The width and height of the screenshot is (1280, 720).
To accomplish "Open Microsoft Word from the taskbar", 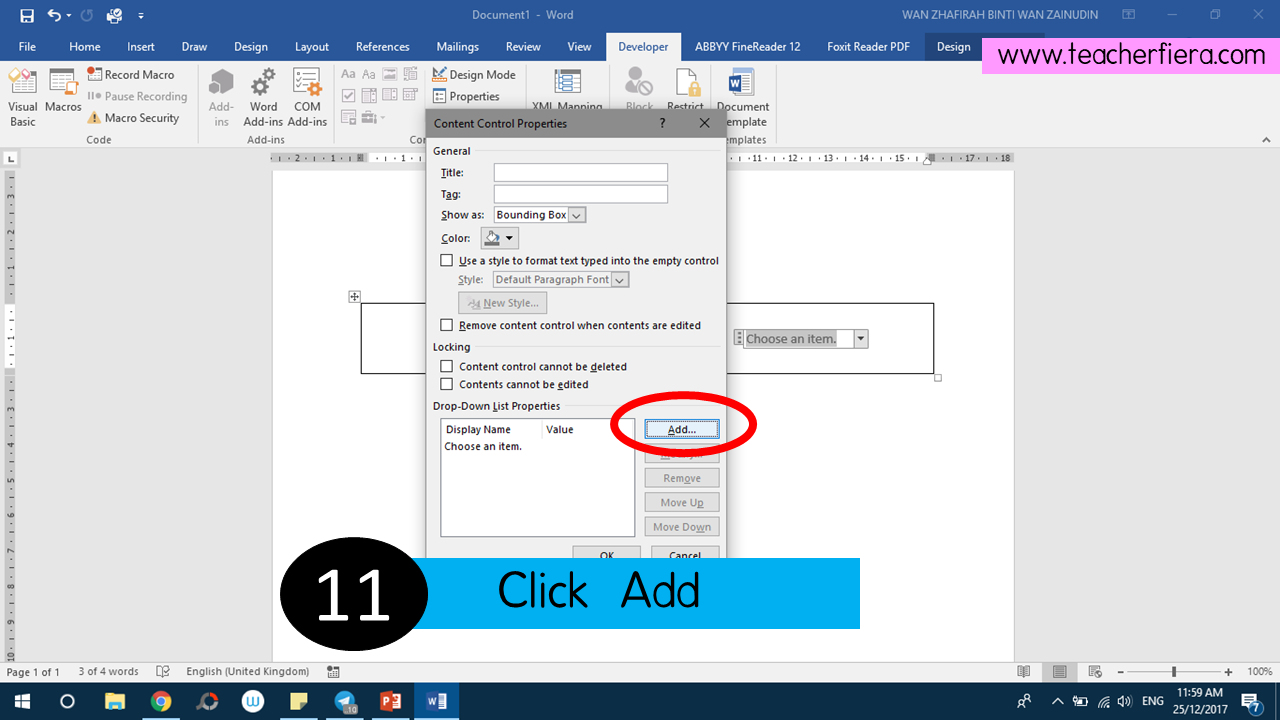I will (436, 701).
